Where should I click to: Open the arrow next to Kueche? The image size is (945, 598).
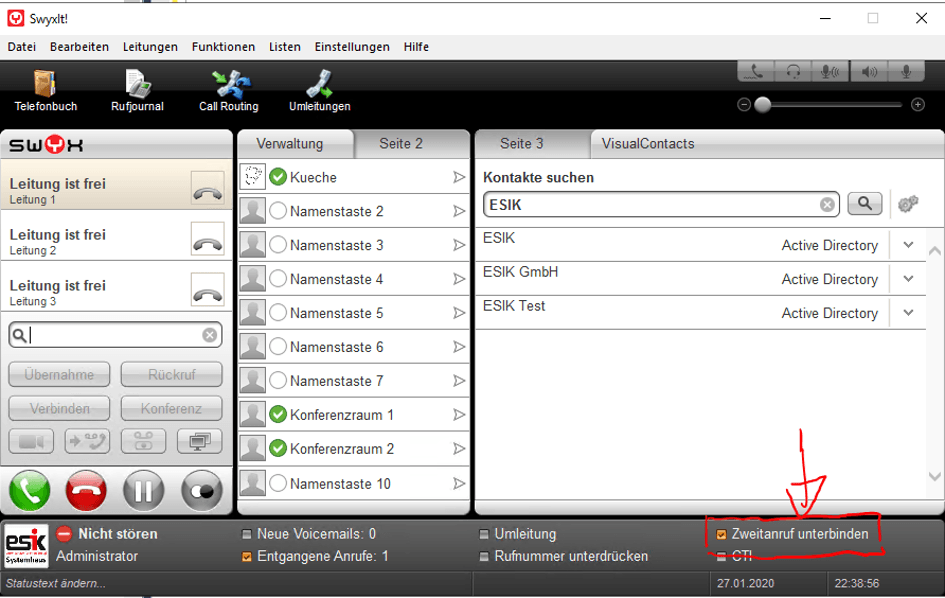(x=459, y=177)
